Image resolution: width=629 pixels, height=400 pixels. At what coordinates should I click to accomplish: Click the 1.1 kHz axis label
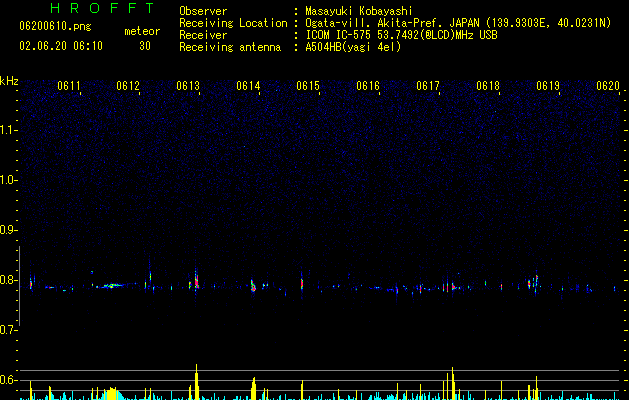point(9,130)
